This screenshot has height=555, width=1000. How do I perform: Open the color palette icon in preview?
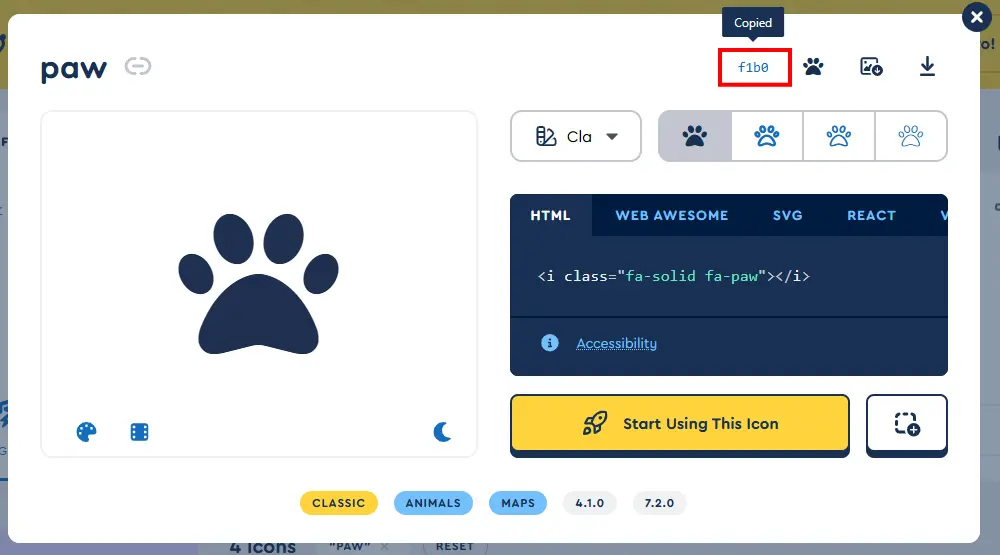click(x=87, y=432)
